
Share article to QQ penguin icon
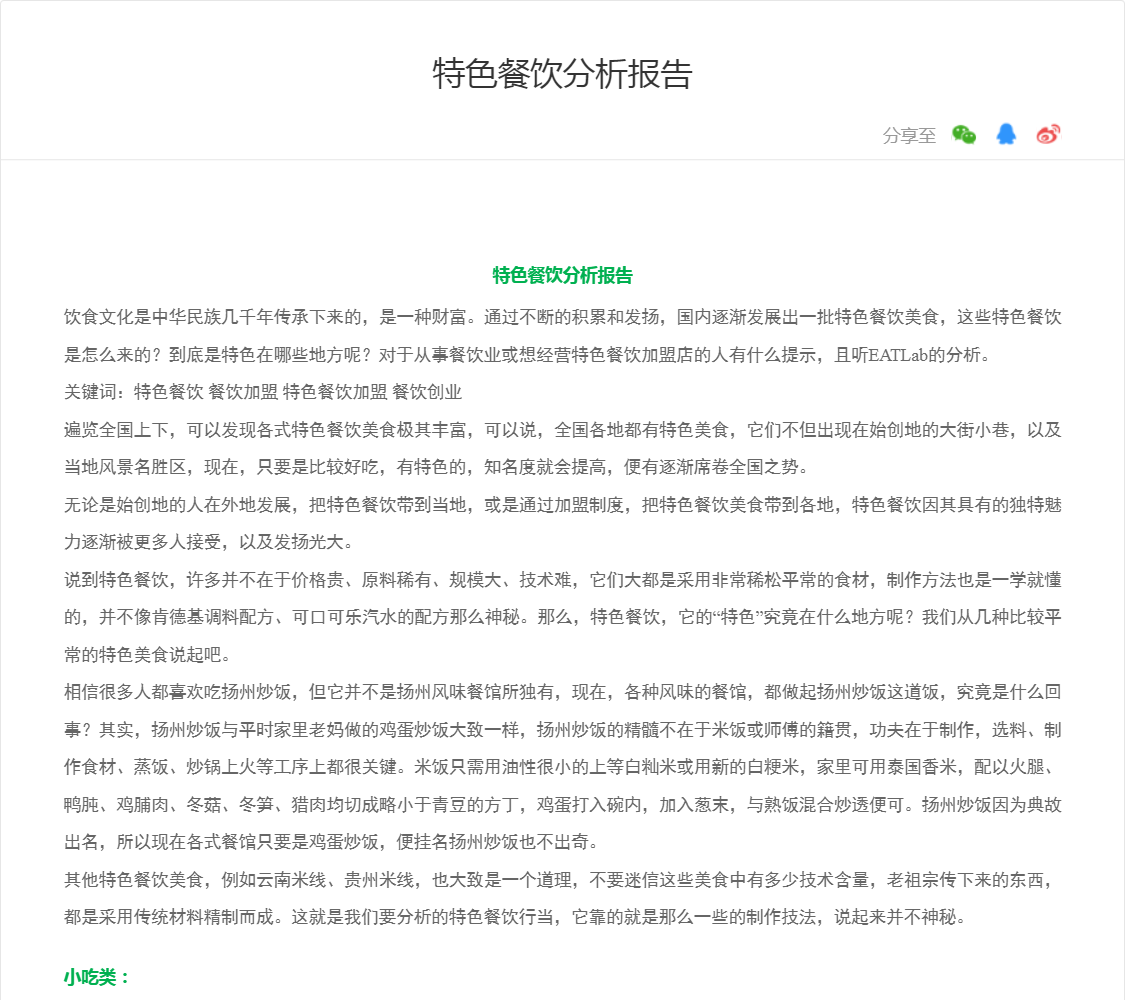point(1006,134)
